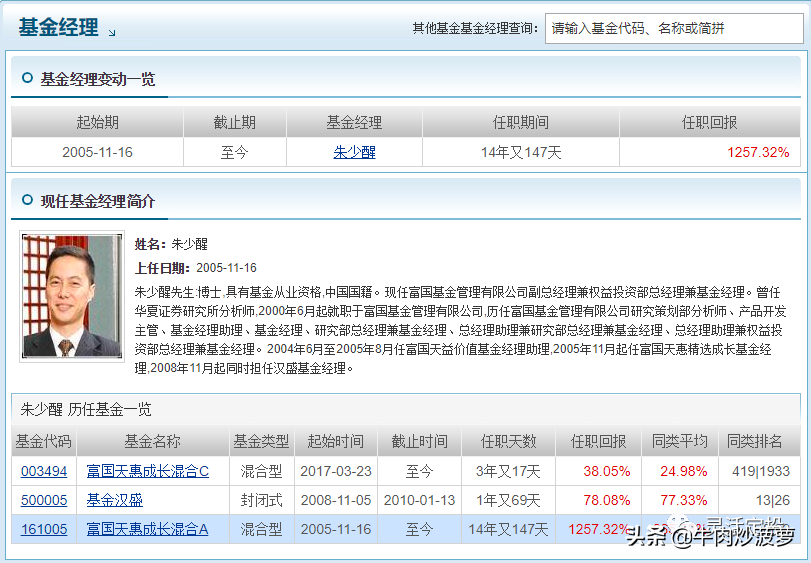Click the 截止时间 column header

pyautogui.click(x=419, y=442)
